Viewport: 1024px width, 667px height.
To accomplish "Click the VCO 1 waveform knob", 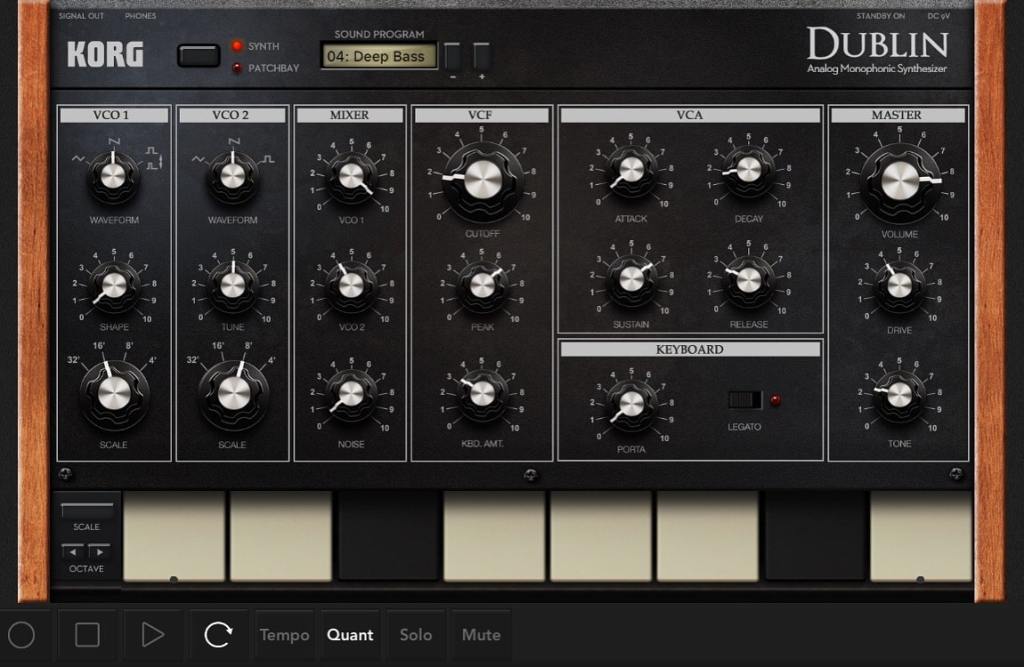I will coord(113,176).
